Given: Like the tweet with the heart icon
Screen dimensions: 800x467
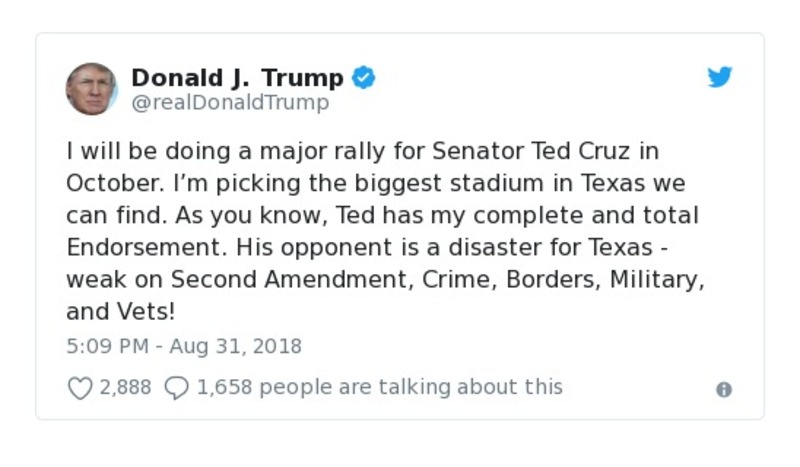Looking at the screenshot, I should (80, 388).
